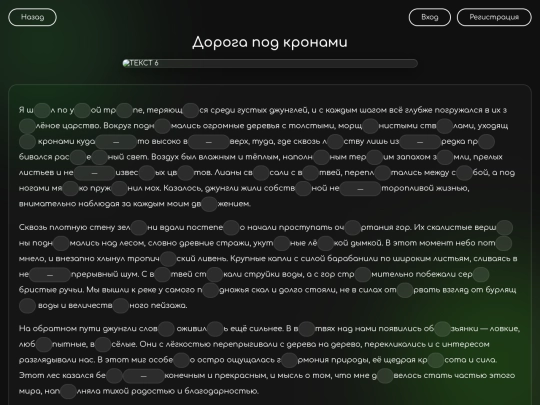The image size is (540, 405).
Task: Choose the blank after 'побежали сер'
Action: click(x=481, y=274)
